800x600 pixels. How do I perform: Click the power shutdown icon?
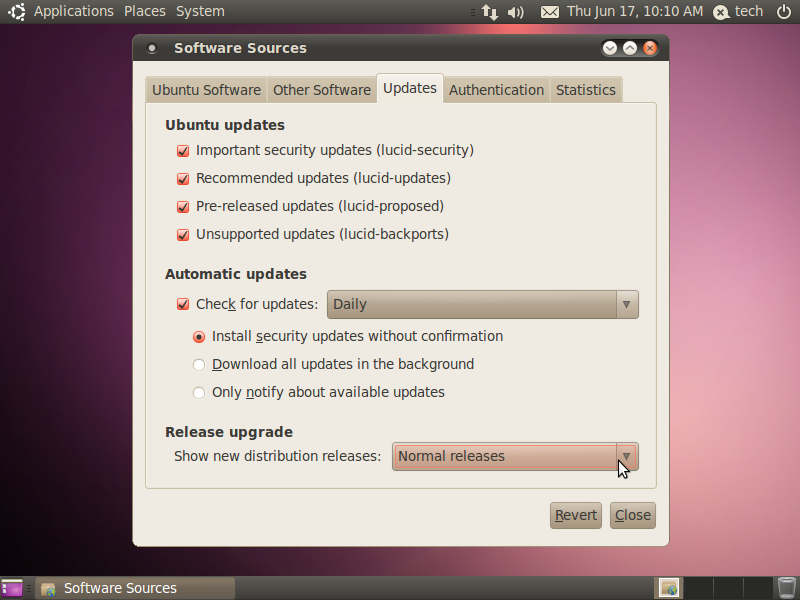coord(784,12)
